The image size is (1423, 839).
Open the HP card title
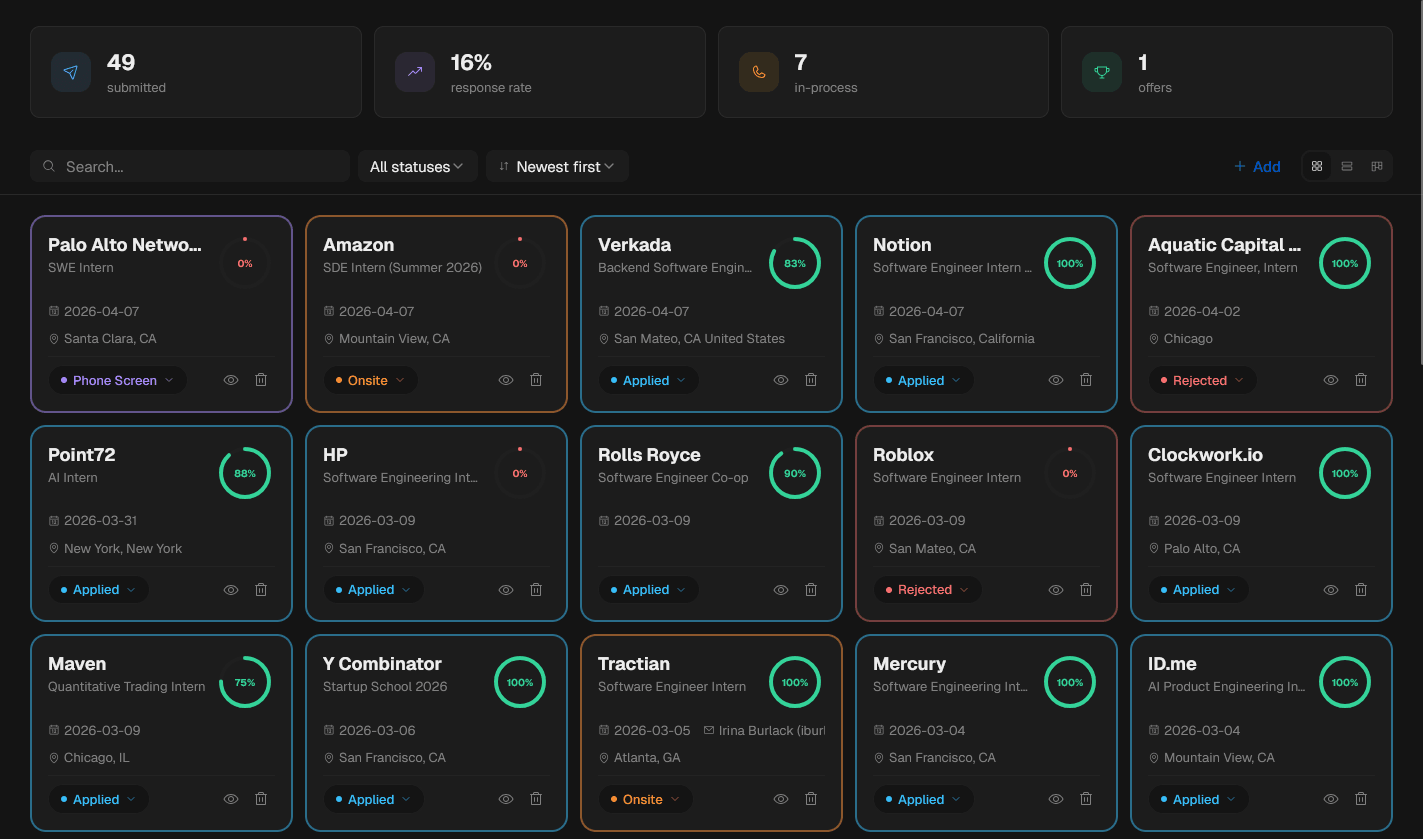(x=335, y=455)
